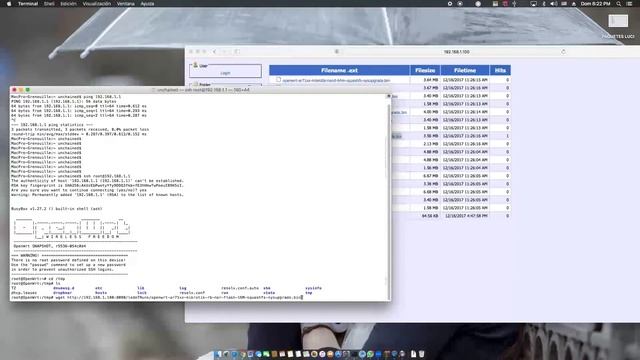This screenshot has width=640, height=360.
Task: Click the Terminal window title bar
Action: tap(200, 89)
